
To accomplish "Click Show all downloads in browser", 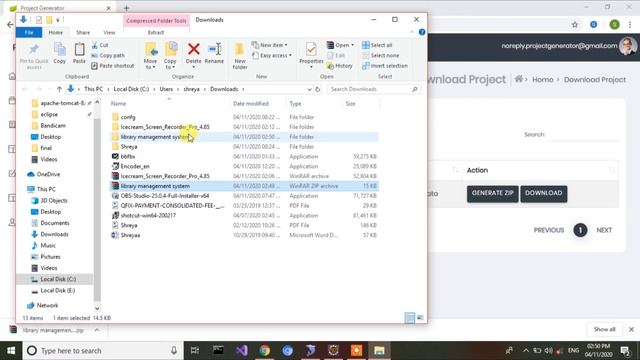I will point(604,329).
